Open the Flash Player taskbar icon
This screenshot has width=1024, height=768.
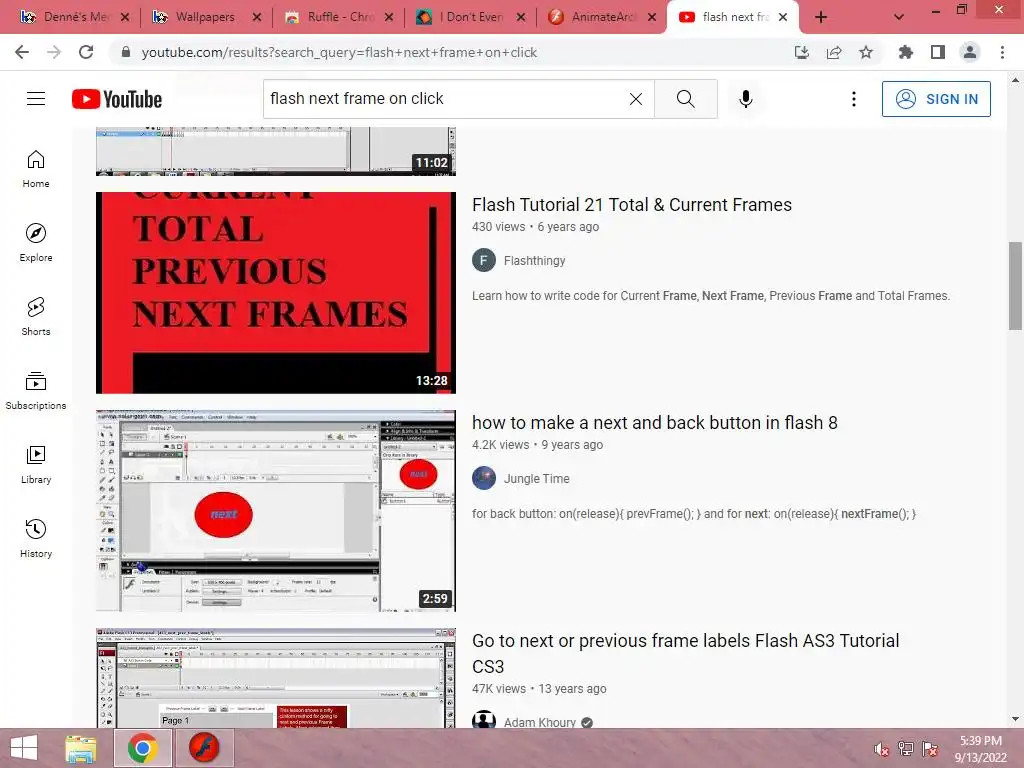point(204,748)
